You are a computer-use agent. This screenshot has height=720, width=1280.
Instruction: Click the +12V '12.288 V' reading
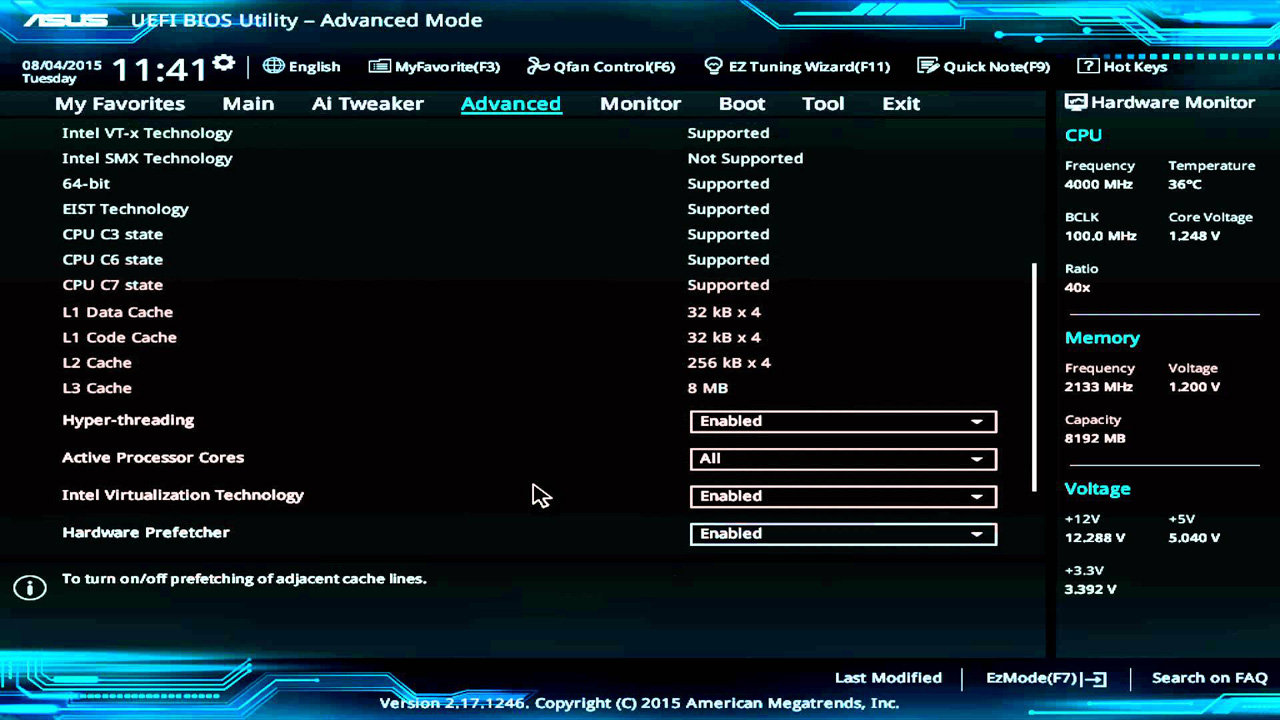pyautogui.click(x=1095, y=537)
